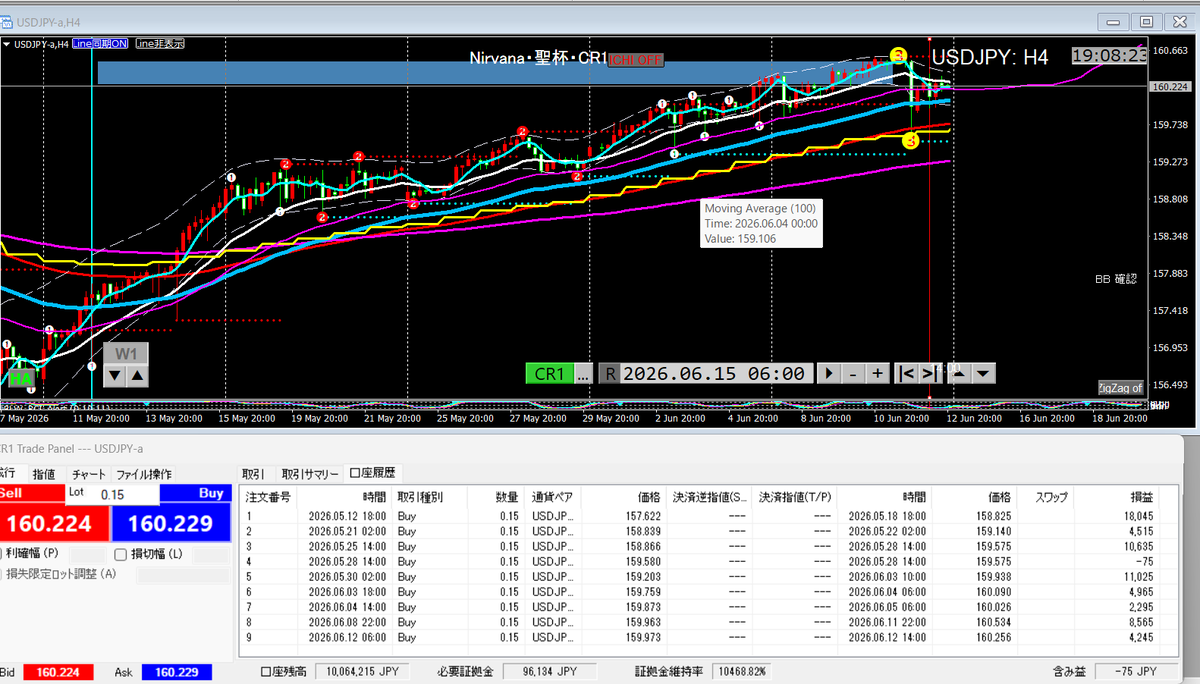1200x684 pixels.
Task: Switch to the ファイル操作 tab
Action: point(145,473)
